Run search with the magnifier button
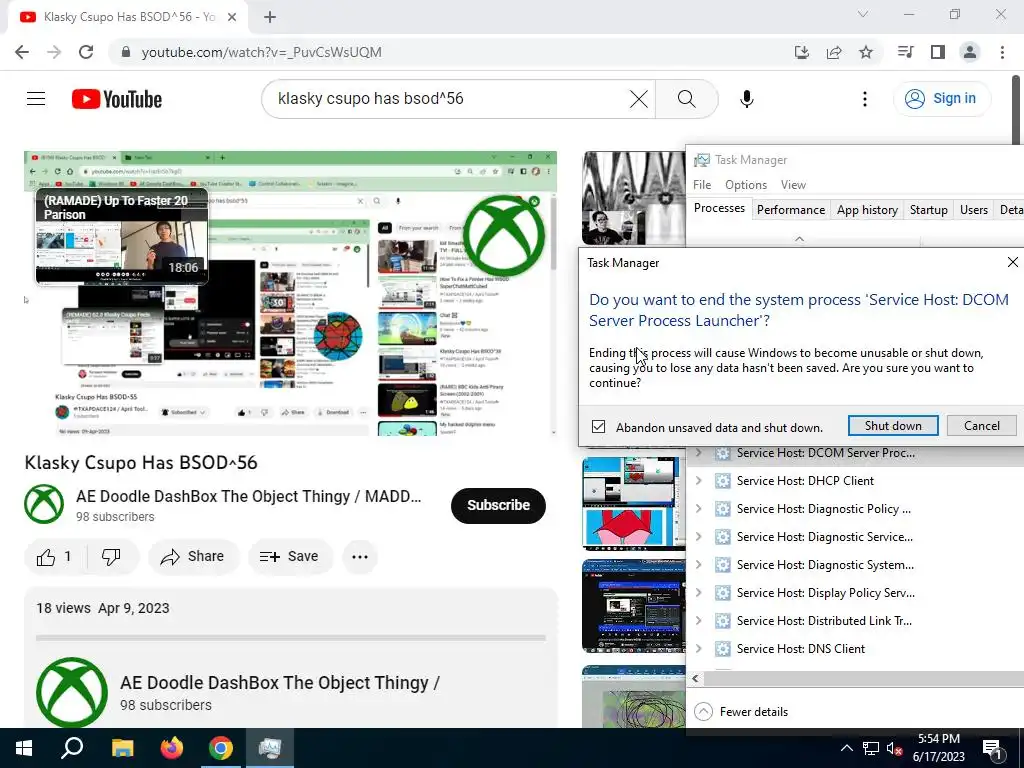The width and height of the screenshot is (1024, 768). [686, 99]
